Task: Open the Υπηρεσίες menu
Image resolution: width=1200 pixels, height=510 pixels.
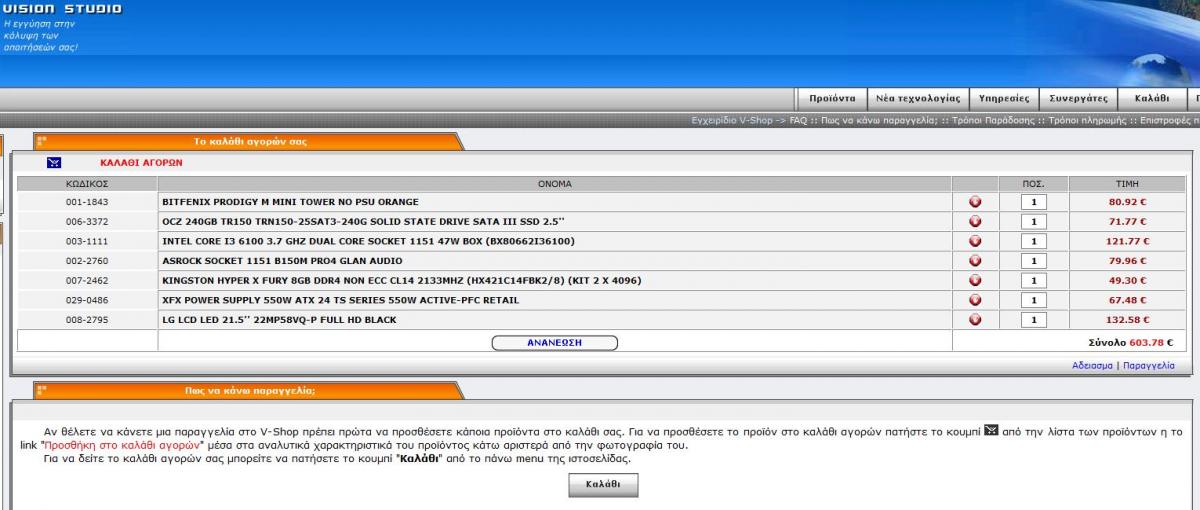Action: [x=1004, y=99]
